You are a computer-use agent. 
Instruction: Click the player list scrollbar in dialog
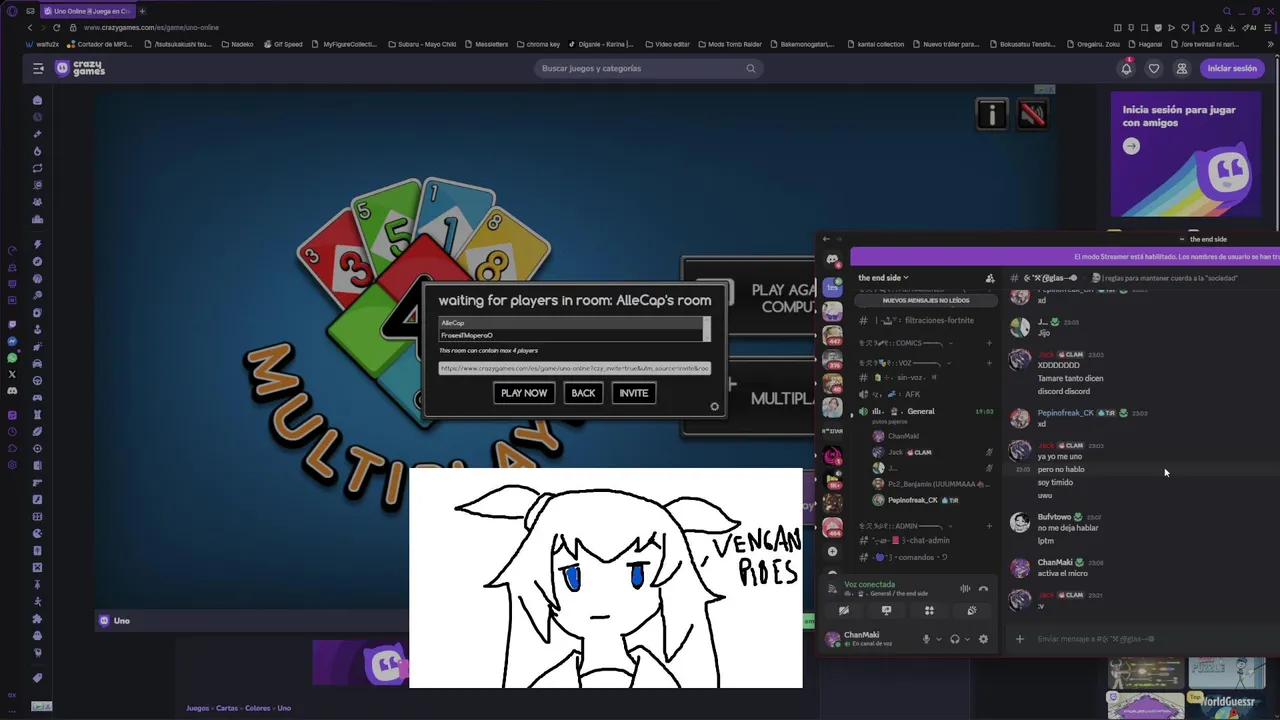click(707, 329)
